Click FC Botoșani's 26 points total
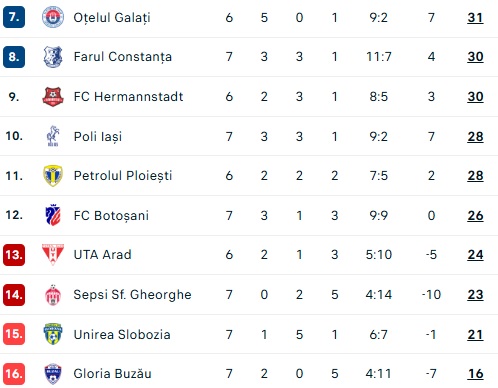 click(x=475, y=216)
